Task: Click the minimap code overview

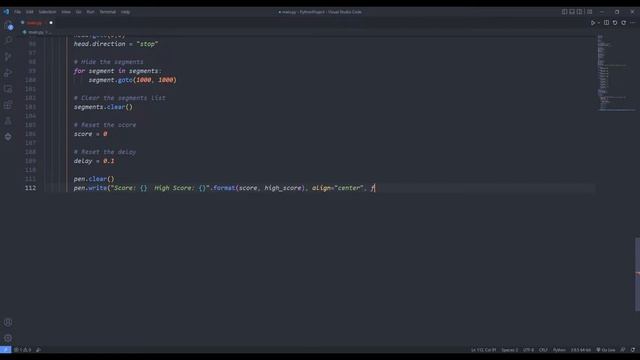Action: click(x=616, y=73)
